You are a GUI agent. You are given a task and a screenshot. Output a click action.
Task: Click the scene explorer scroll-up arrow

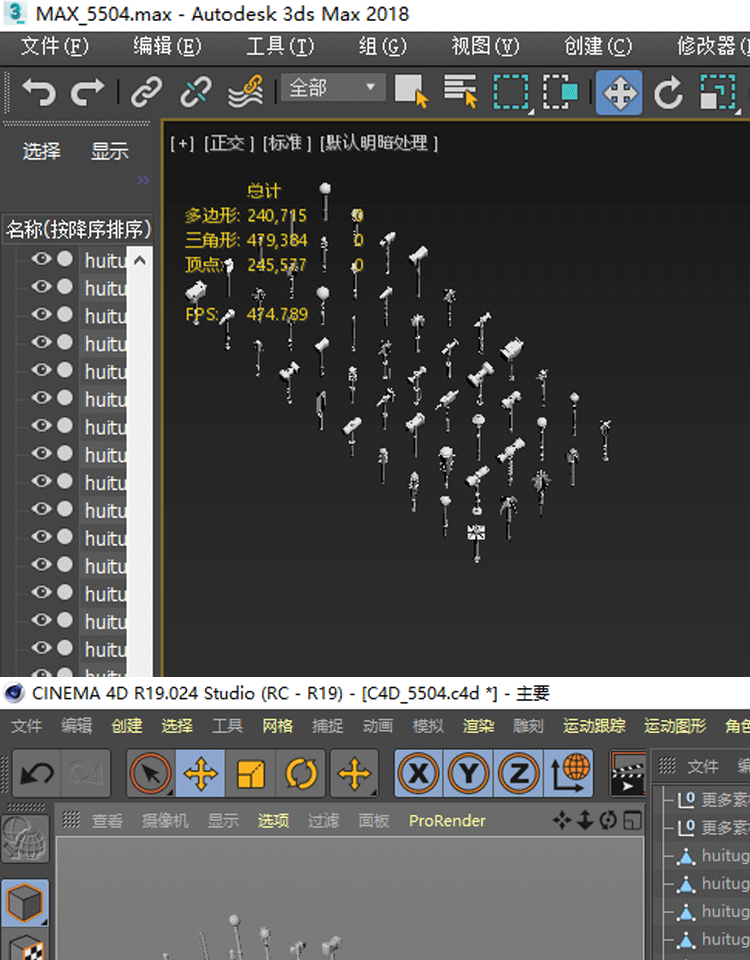coord(140,261)
